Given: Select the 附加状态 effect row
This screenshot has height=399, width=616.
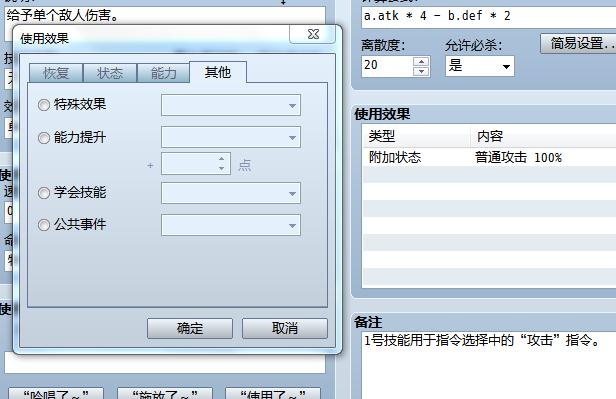Looking at the screenshot, I should pos(489,157).
